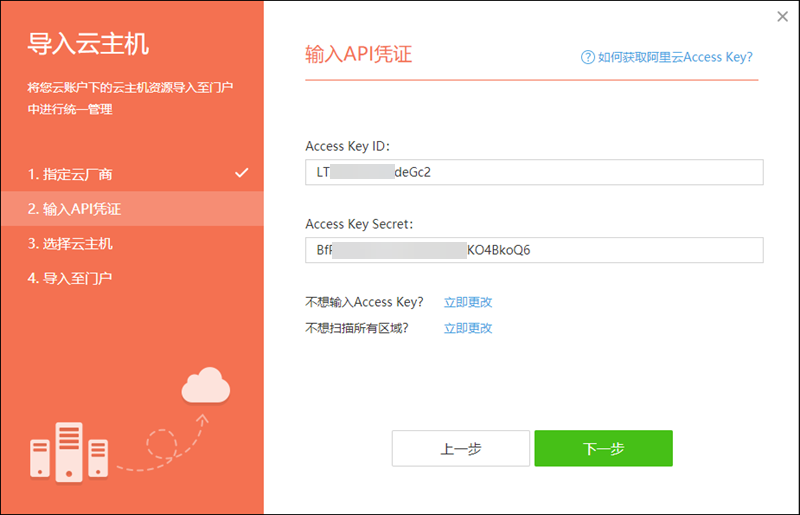Click 立即更改 next to 不想扫描所有区域?
The width and height of the screenshot is (800, 515).
(x=468, y=328)
